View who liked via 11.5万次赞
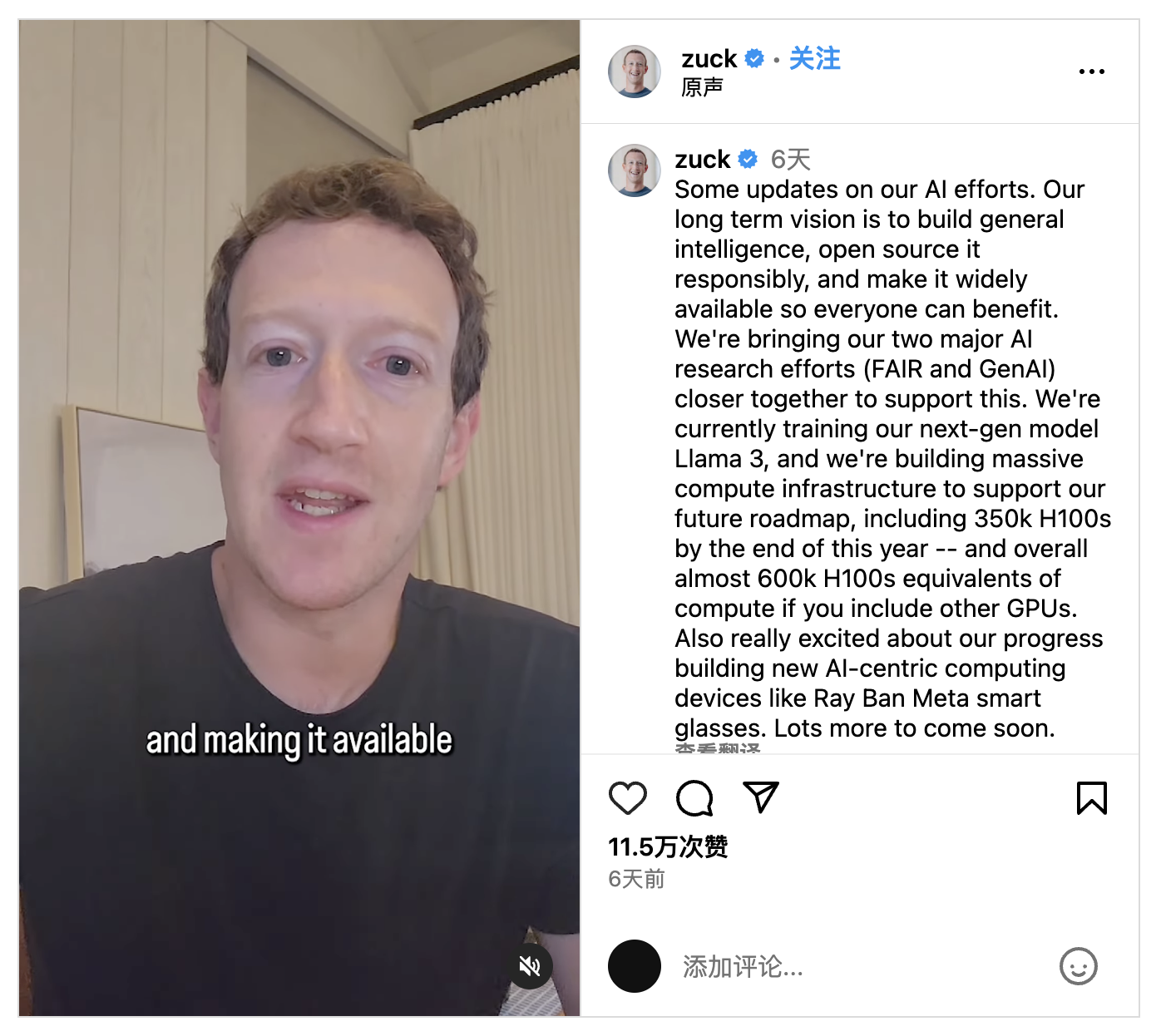Viewport: 1161px width, 1036px height. 668,847
